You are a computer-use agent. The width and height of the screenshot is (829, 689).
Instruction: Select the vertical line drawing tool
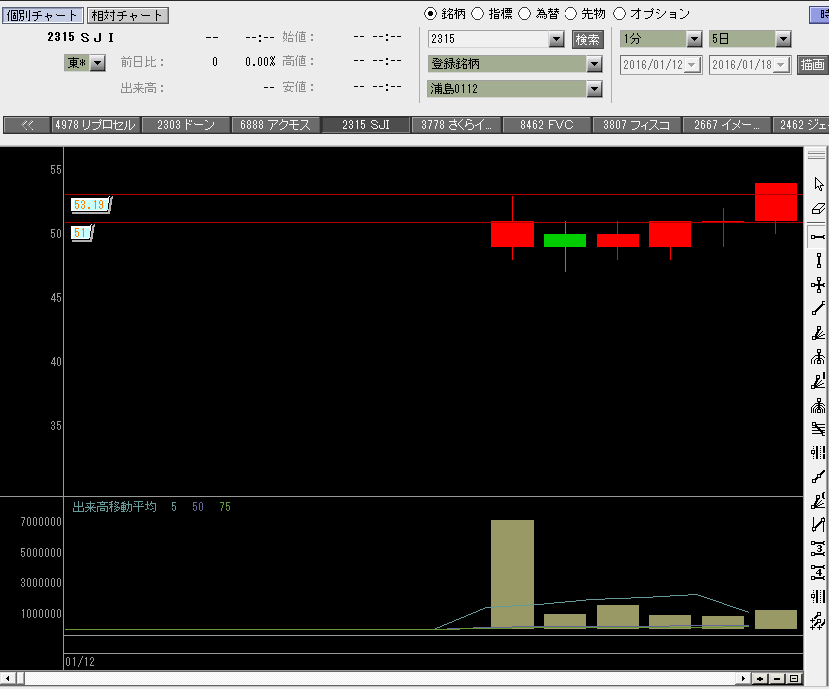[818, 260]
